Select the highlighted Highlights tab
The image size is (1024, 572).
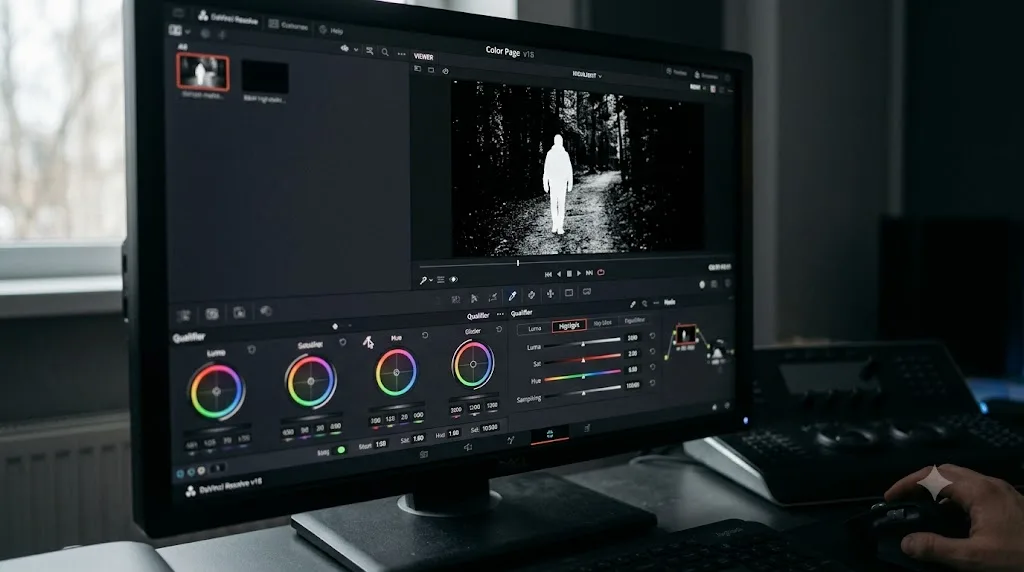tap(569, 325)
